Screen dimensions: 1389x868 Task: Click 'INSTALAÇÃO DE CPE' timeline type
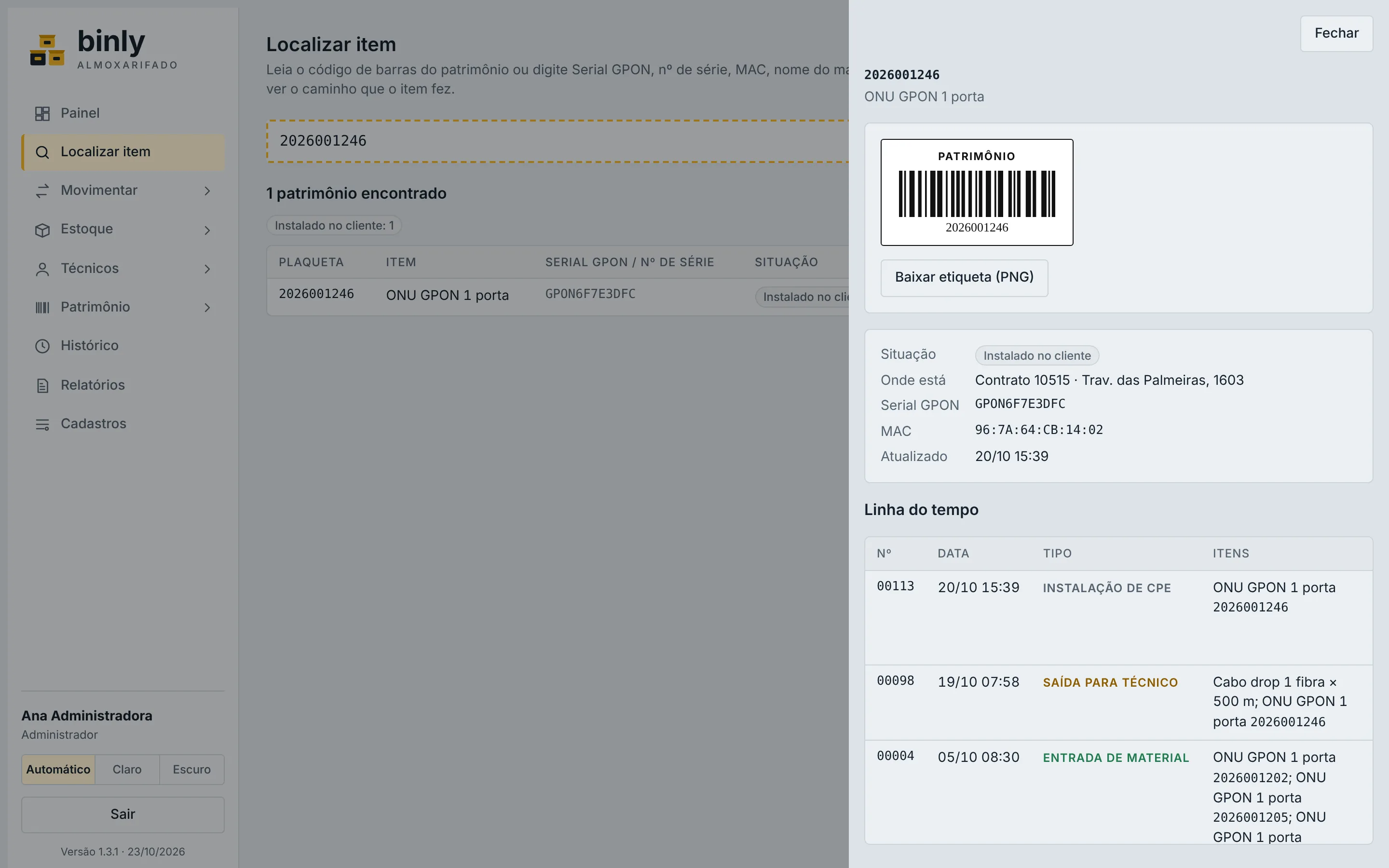pos(1106,588)
